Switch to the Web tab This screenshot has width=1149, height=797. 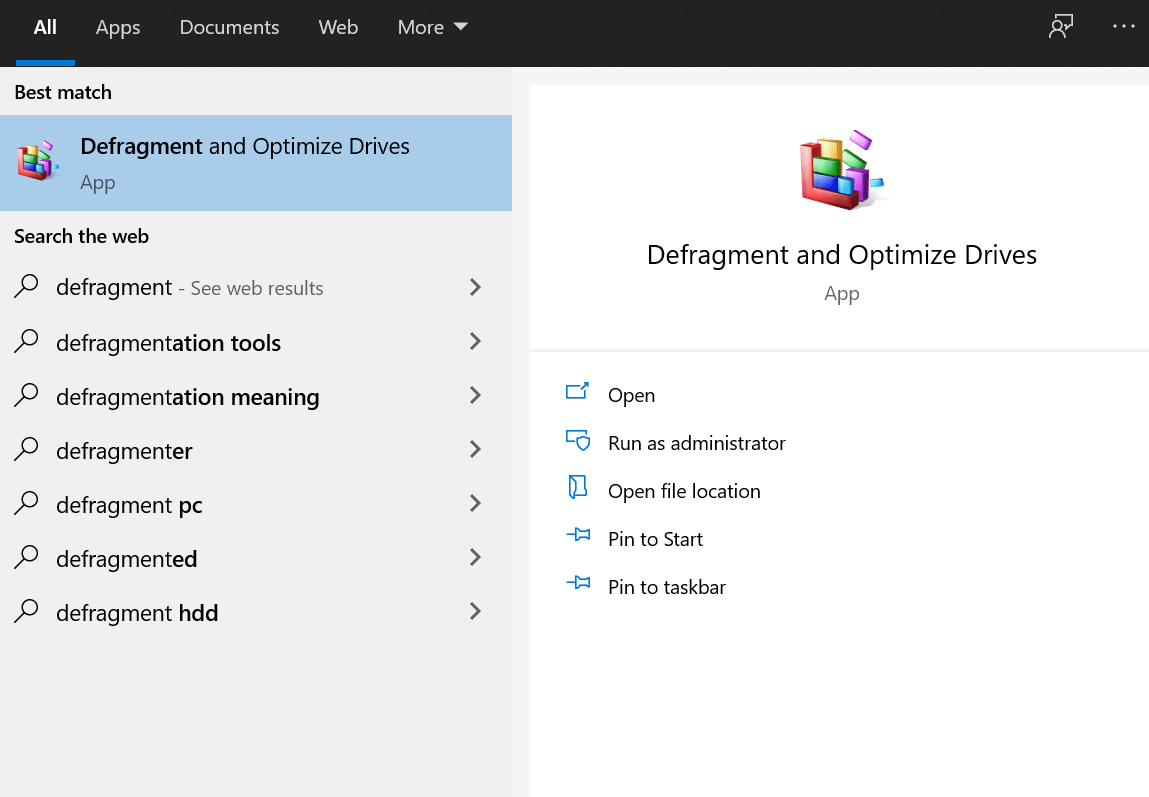338,27
